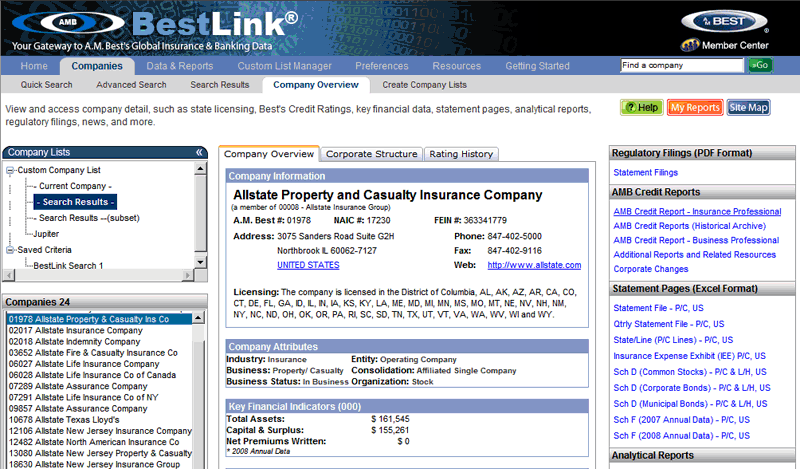The width and height of the screenshot is (800, 469).
Task: Select 06028 Allstate Life Insurance Co of Canada
Action: (x=92, y=375)
